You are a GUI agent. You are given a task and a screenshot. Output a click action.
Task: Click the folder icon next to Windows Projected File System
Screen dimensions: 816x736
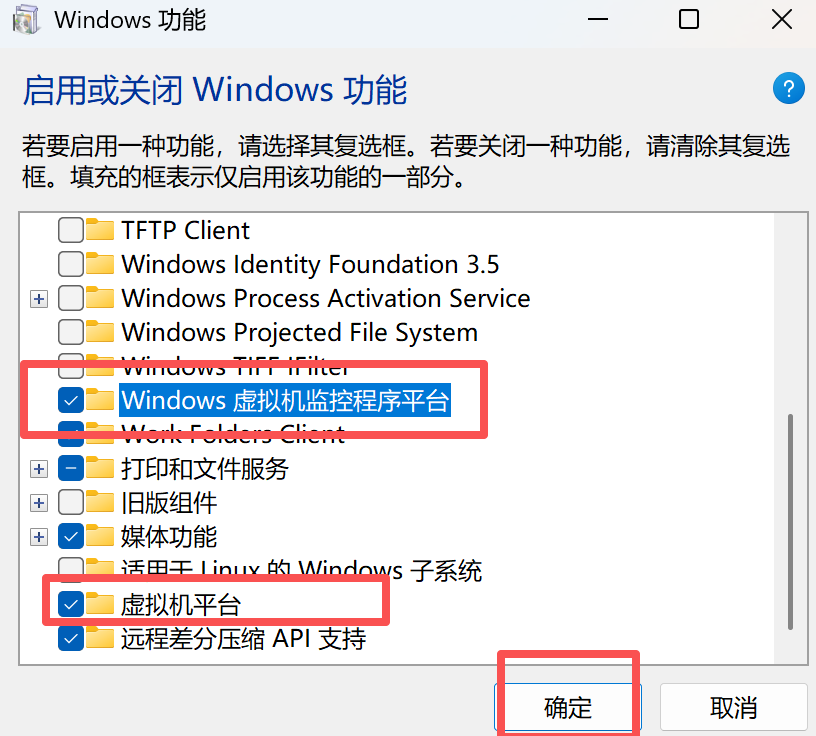[x=100, y=332]
